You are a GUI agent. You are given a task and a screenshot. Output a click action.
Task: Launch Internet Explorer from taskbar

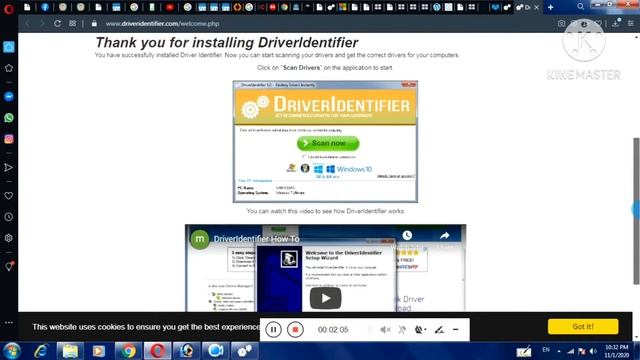click(x=40, y=351)
